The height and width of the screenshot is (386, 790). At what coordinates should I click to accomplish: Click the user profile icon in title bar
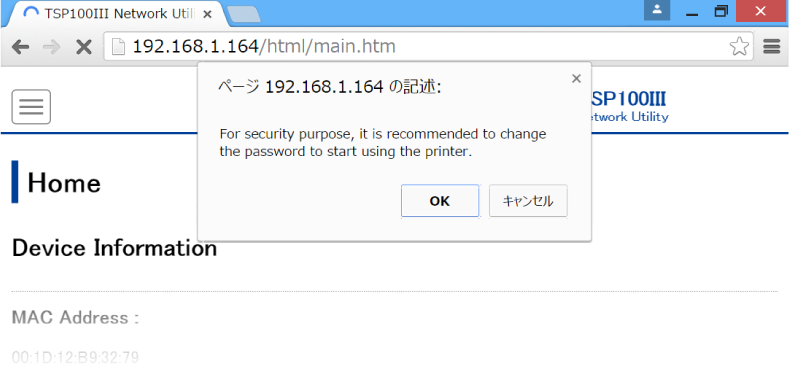tap(657, 10)
